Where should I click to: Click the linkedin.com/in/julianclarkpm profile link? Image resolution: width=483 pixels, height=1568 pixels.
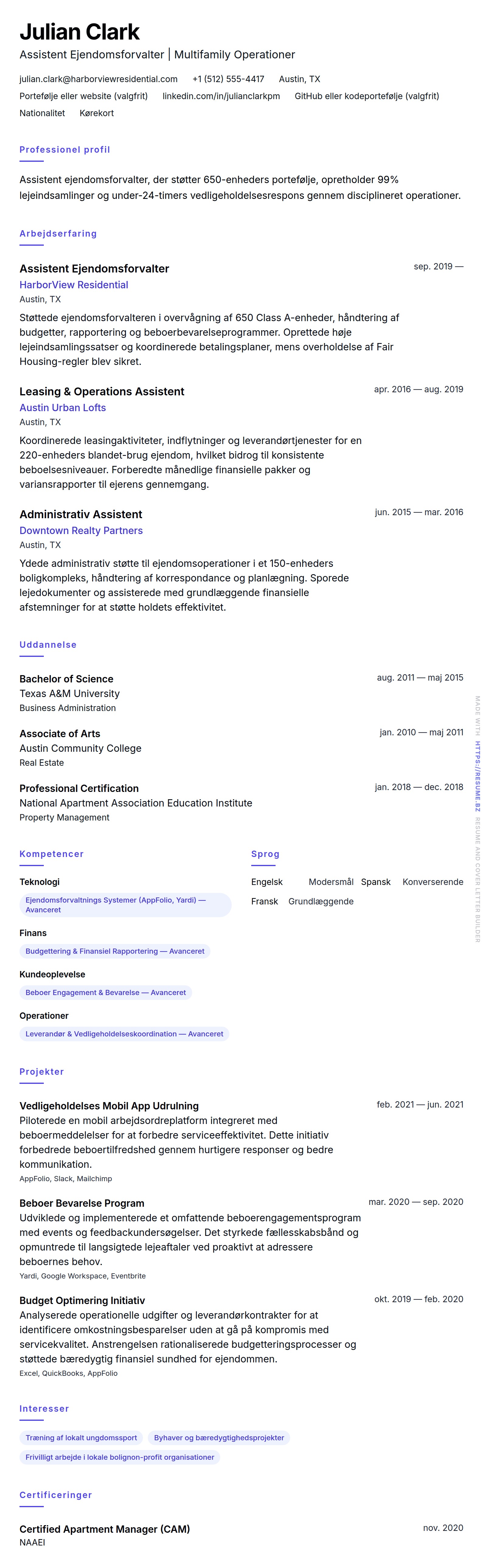(221, 96)
